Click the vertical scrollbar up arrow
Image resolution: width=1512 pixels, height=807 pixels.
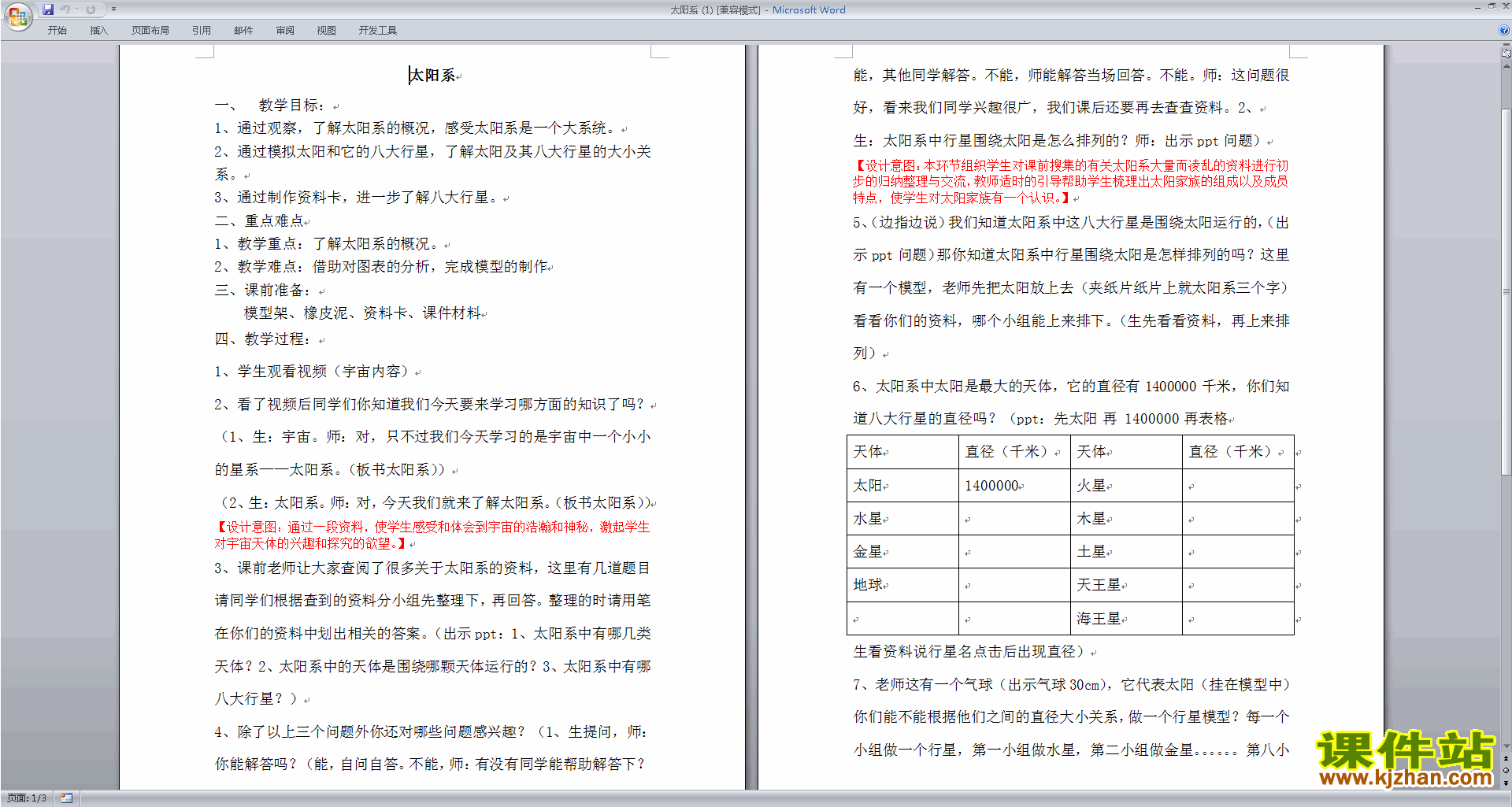[x=1506, y=66]
